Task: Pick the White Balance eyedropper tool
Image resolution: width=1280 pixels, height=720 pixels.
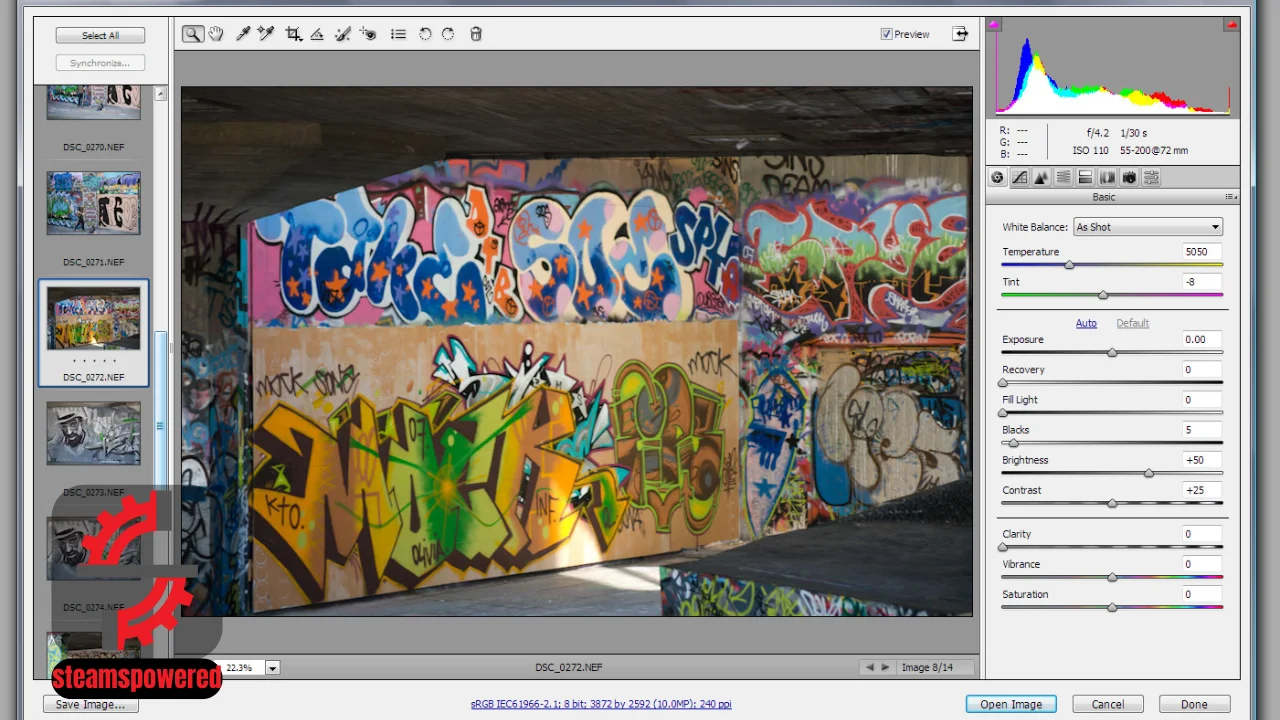Action: pos(243,34)
